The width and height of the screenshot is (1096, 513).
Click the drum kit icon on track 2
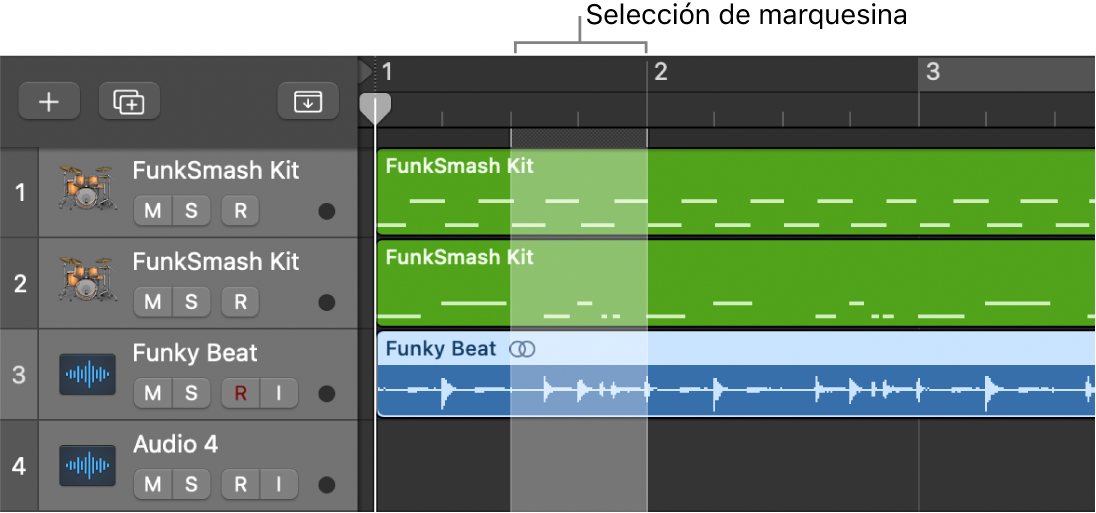point(86,281)
